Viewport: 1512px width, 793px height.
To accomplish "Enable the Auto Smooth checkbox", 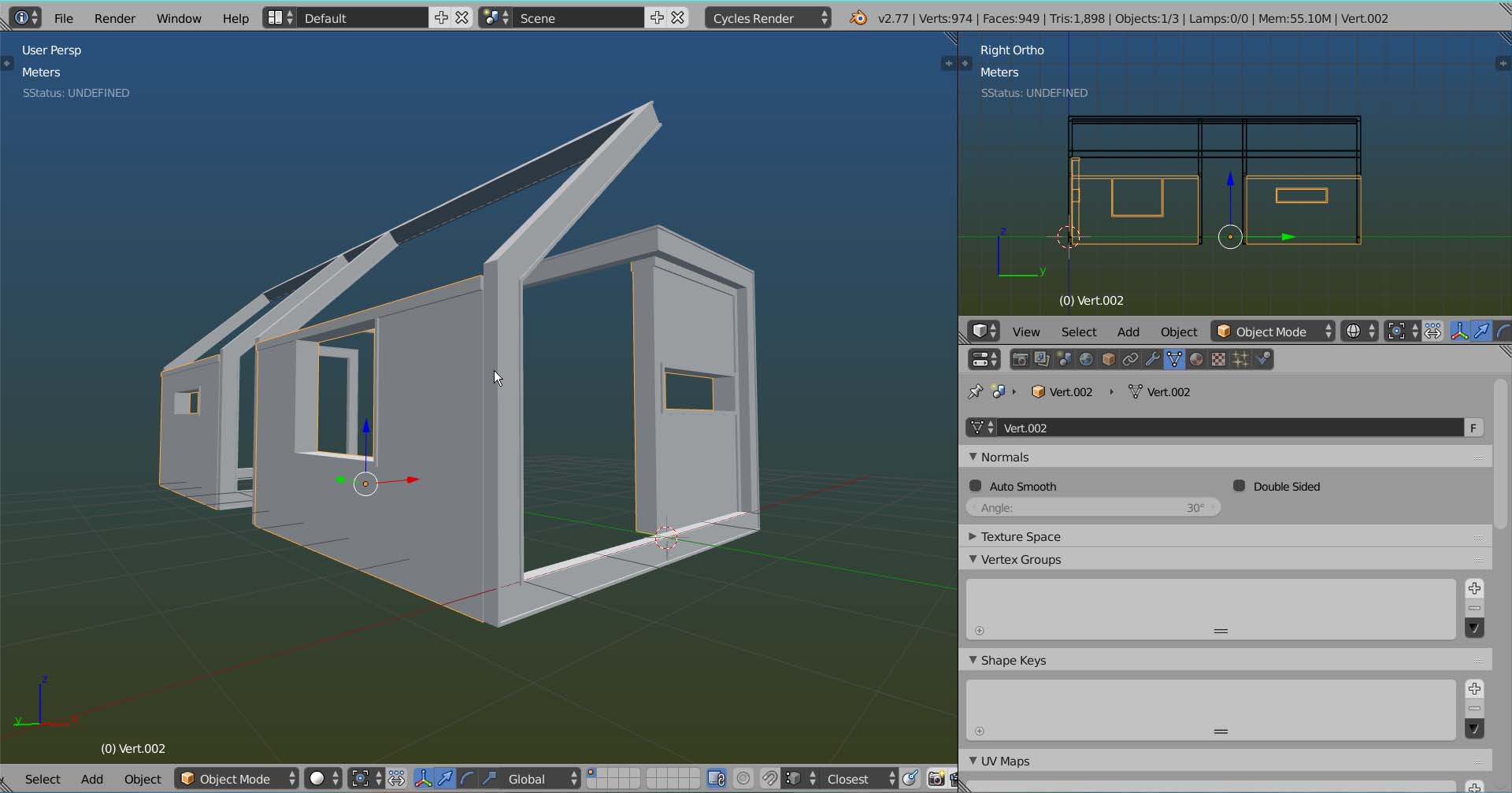I will tap(976, 486).
